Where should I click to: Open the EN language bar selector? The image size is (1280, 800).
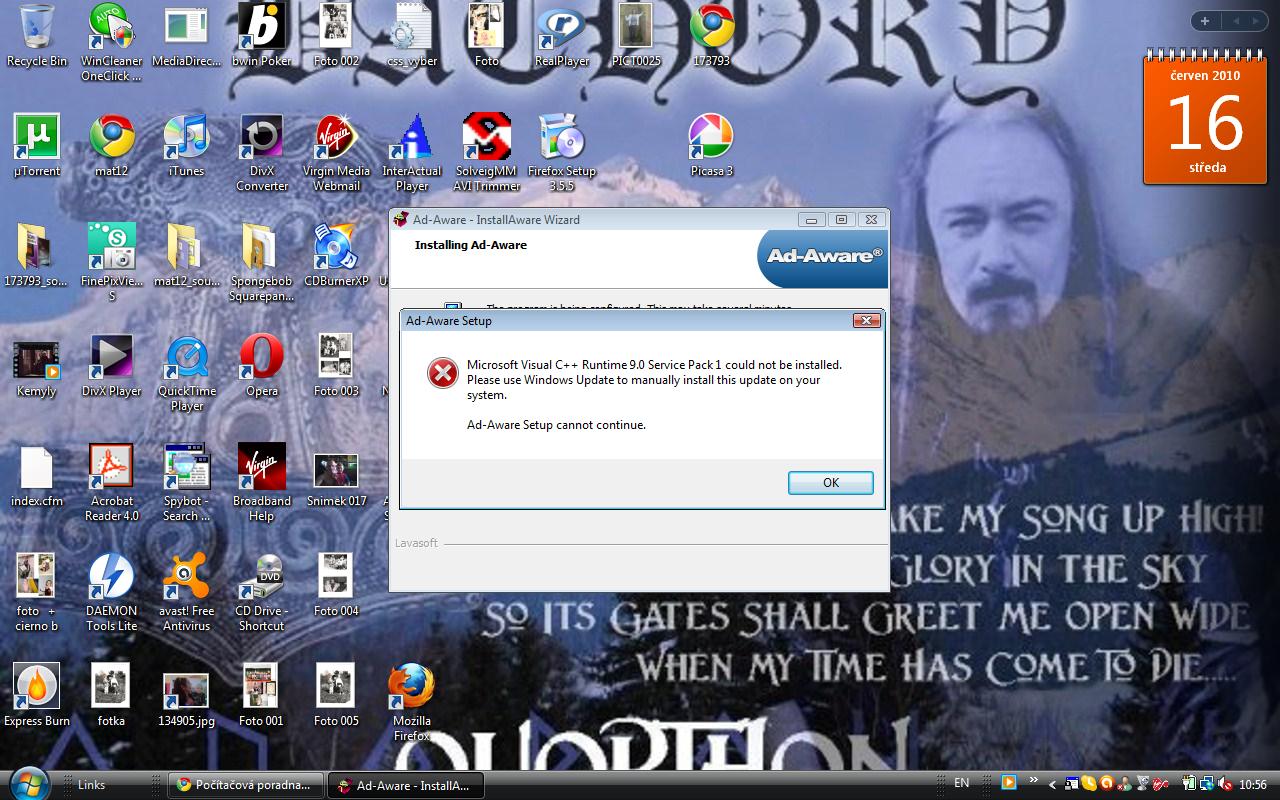coord(961,784)
